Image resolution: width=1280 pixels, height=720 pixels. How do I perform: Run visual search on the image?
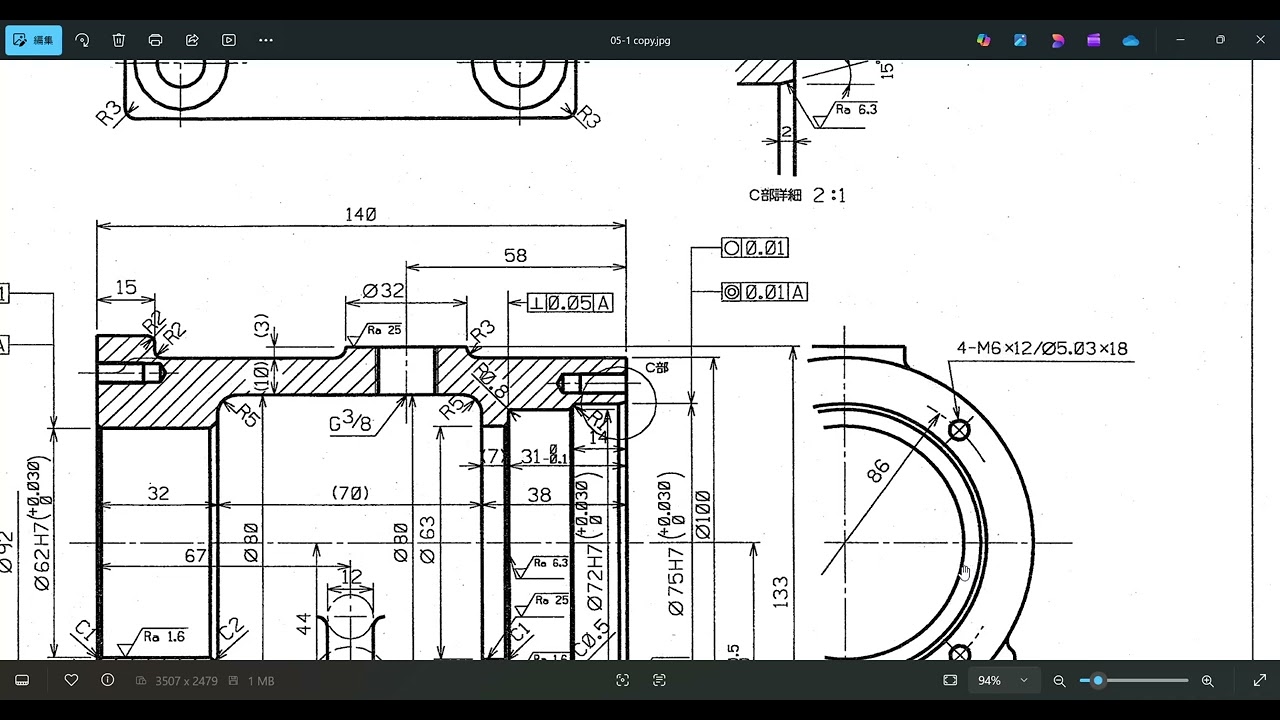622,680
